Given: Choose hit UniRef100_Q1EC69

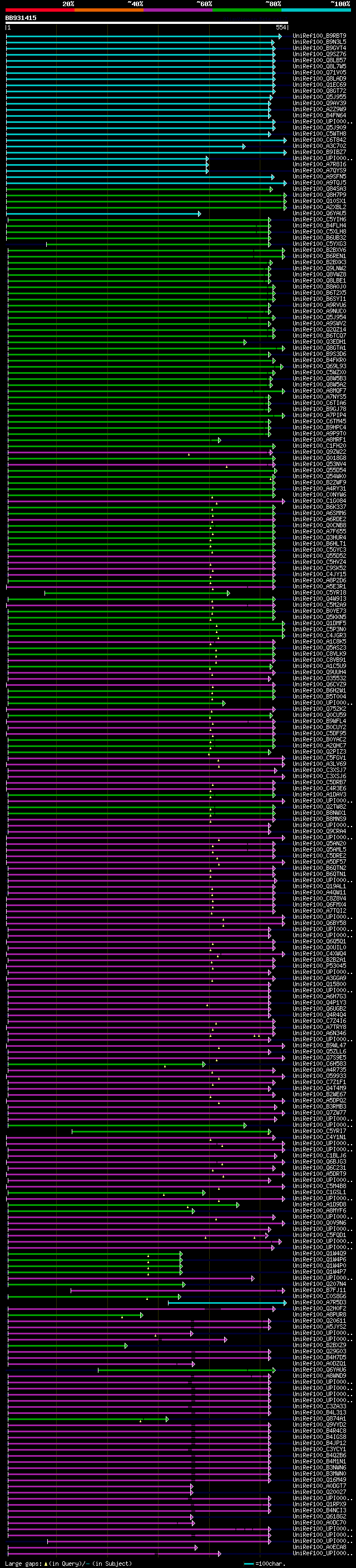Looking at the screenshot, I should (319, 85).
